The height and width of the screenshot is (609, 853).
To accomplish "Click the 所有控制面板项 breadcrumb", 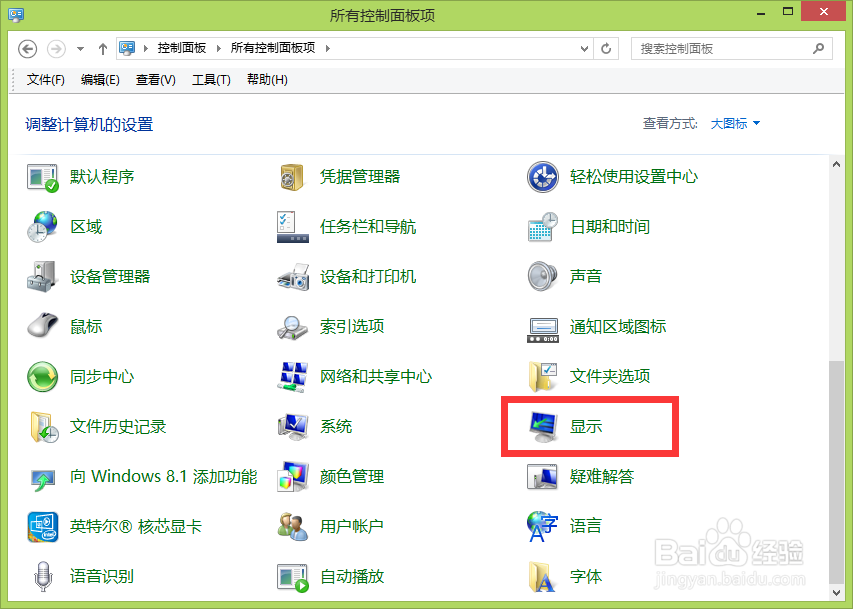I will pyautogui.click(x=273, y=48).
